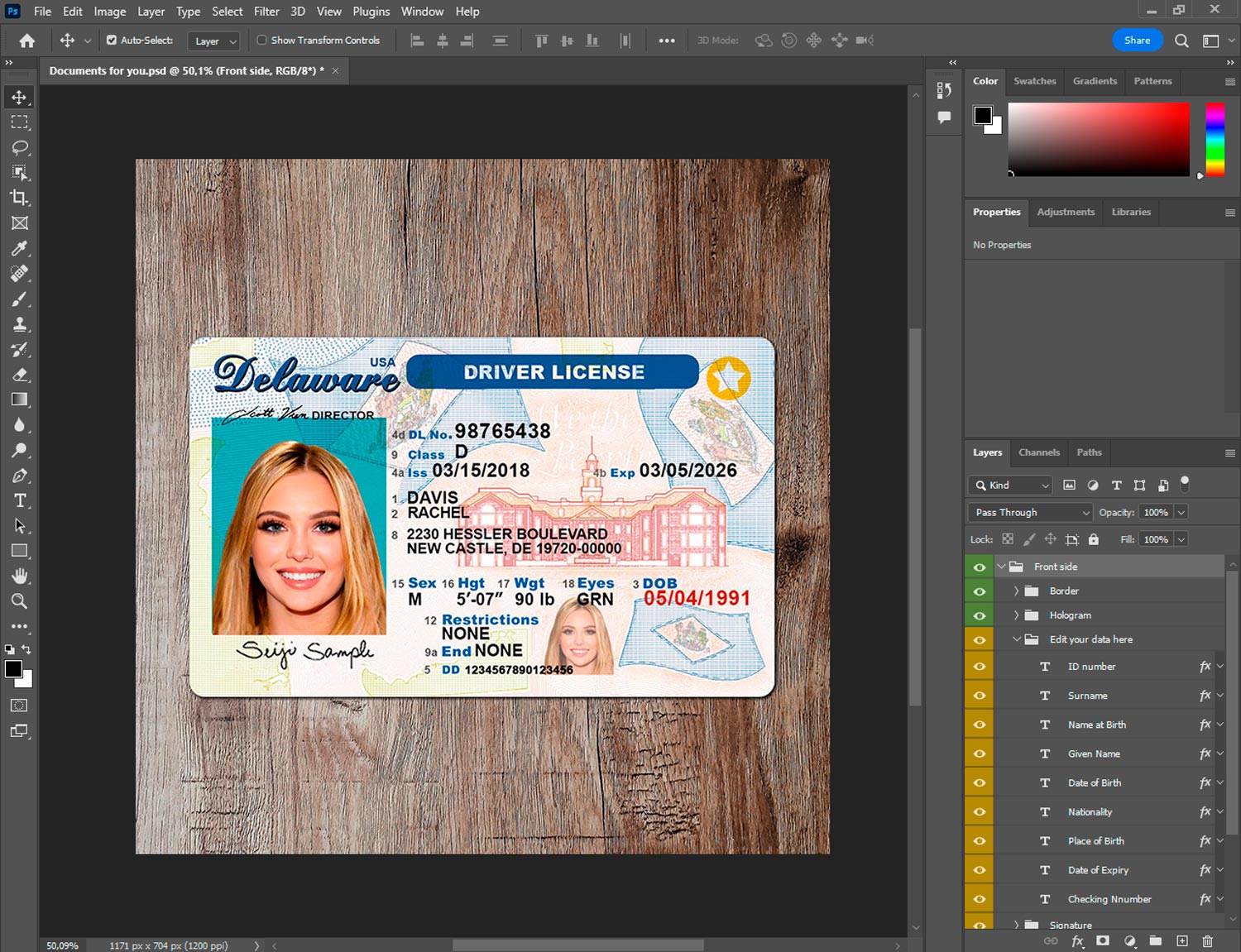Click the layer Opacity value field
1241x952 pixels.
(1156, 512)
